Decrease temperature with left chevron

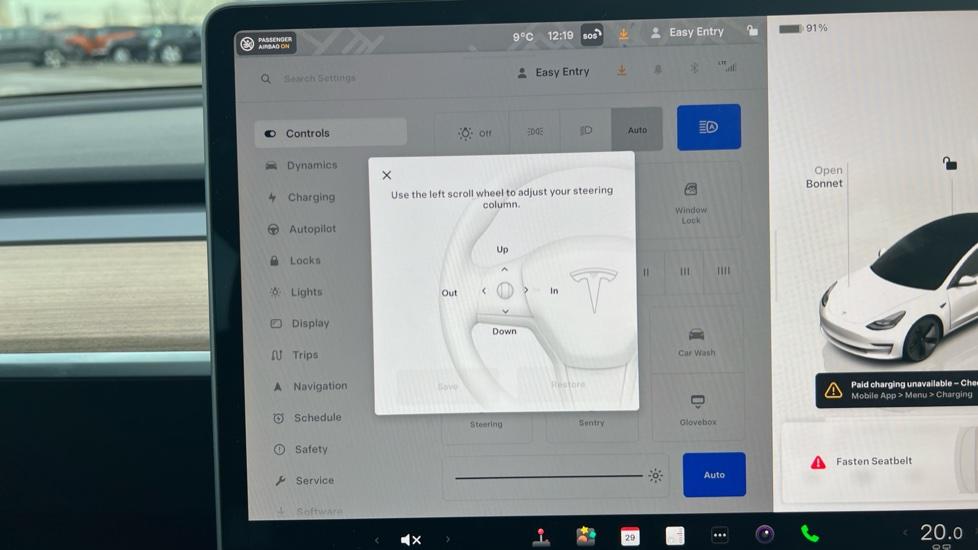coord(905,532)
